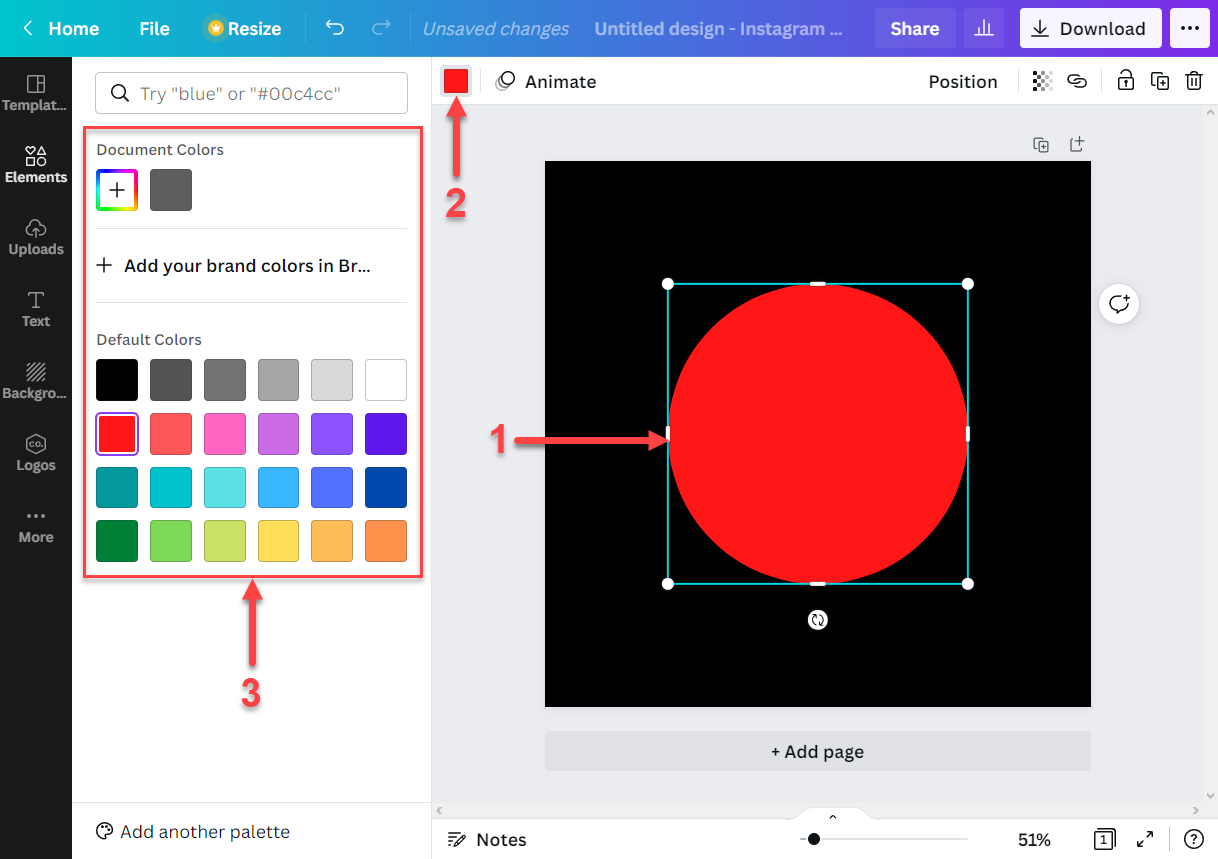Screen dimensions: 1218x859
Task: Lock the selected element
Action: pyautogui.click(x=1125, y=81)
